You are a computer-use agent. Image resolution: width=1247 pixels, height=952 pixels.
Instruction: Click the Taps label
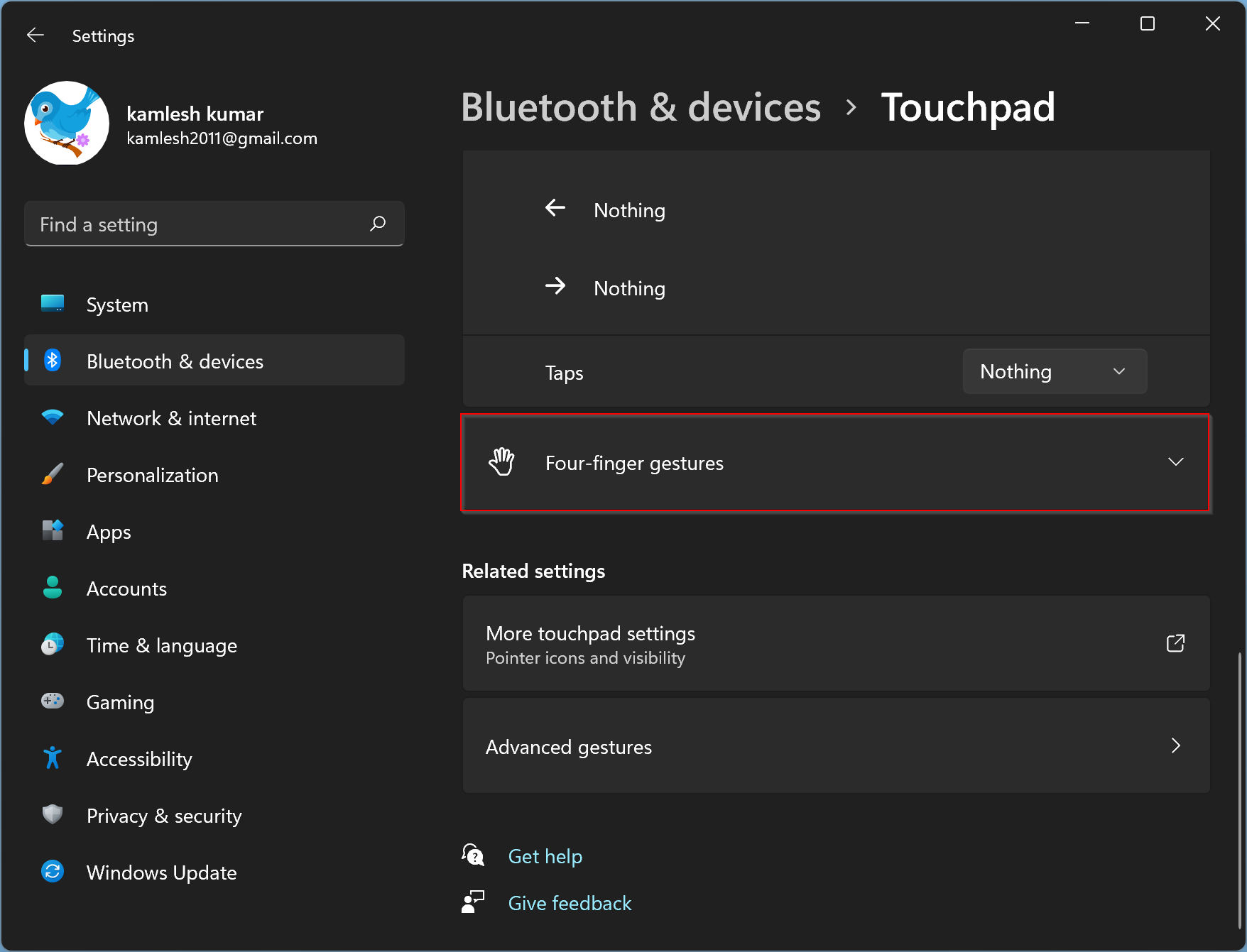(564, 373)
